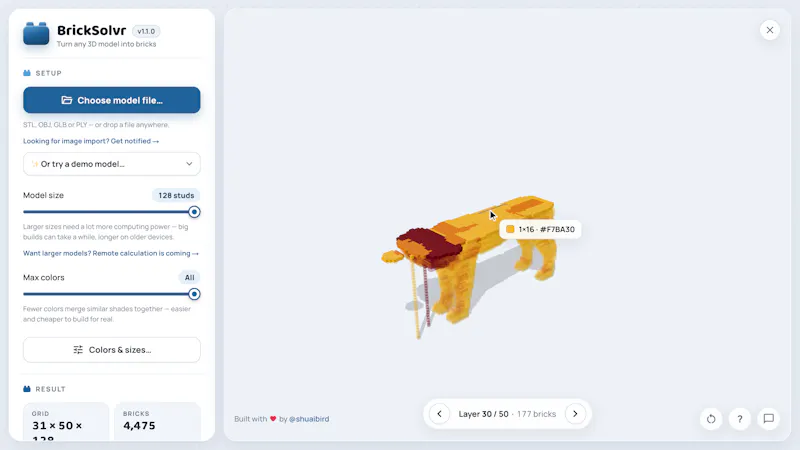This screenshot has width=800, height=450.
Task: Click the 'Model size' label
Action: coord(43,195)
